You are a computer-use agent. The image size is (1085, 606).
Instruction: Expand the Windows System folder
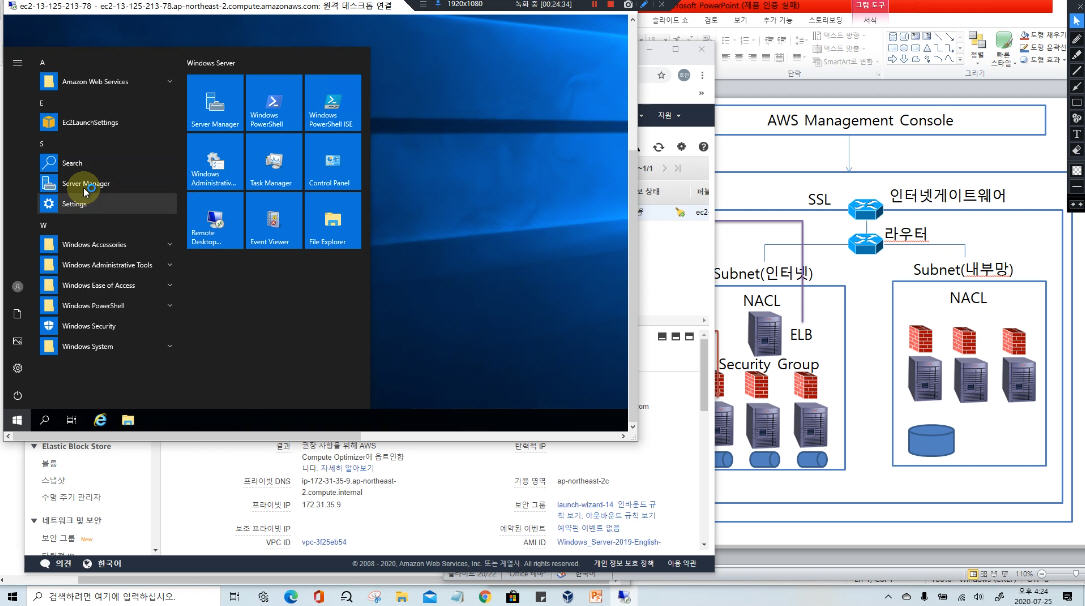click(107, 347)
